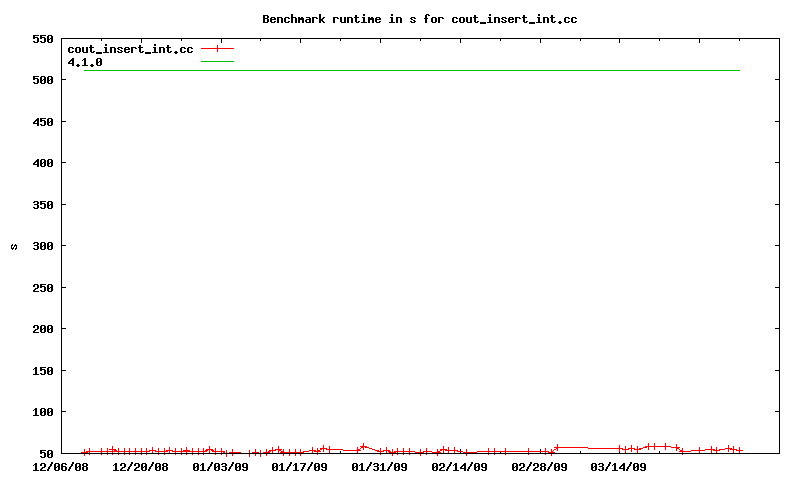Click the 02/28/09 date tick label
800x480 pixels.
point(540,467)
